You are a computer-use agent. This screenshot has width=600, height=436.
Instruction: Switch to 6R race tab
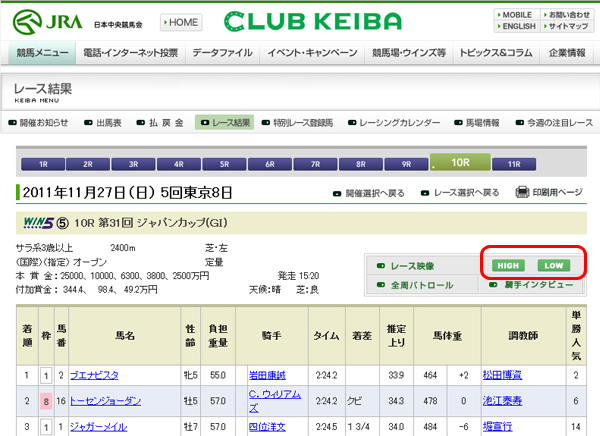click(270, 164)
